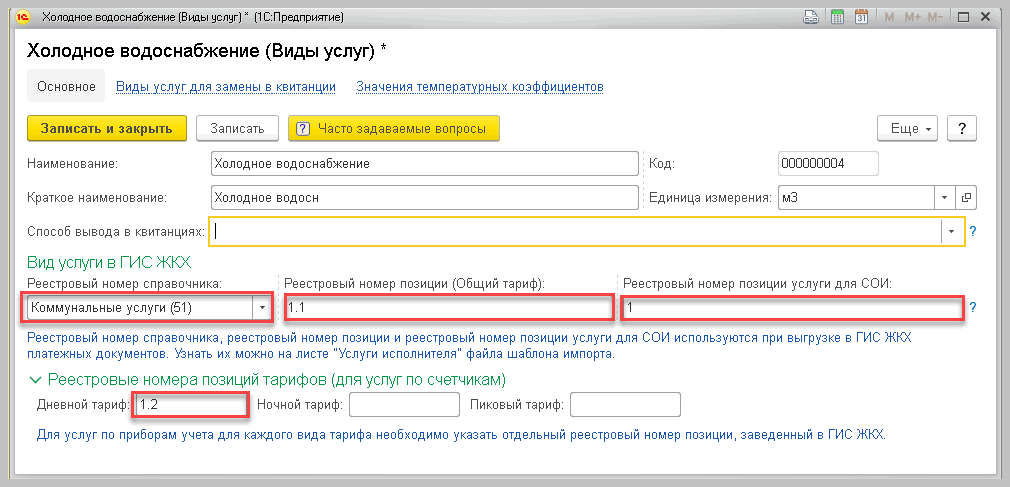Open Значения температурных коэффициентов tab

point(479,87)
